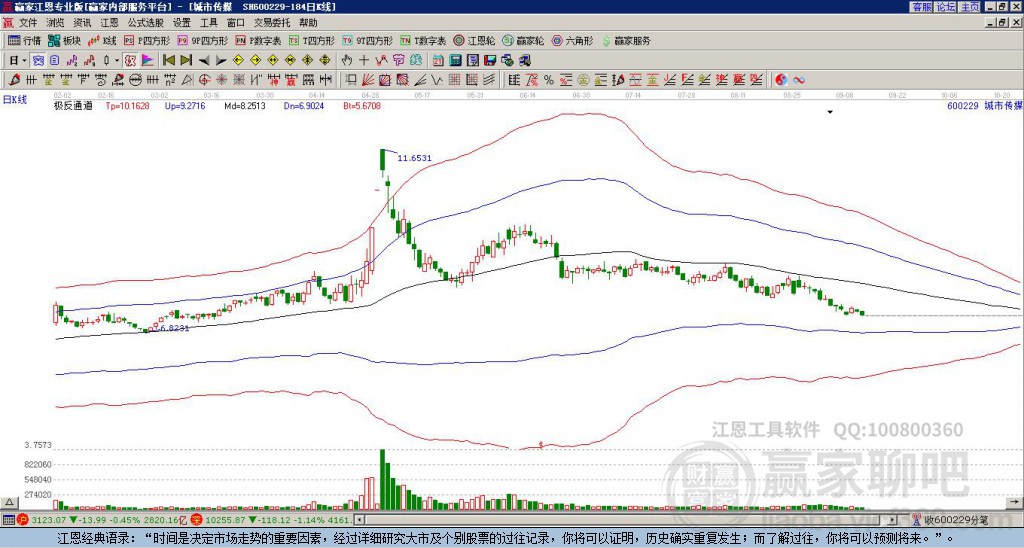Open the 板块 sector view
This screenshot has height=548, width=1024.
point(64,40)
